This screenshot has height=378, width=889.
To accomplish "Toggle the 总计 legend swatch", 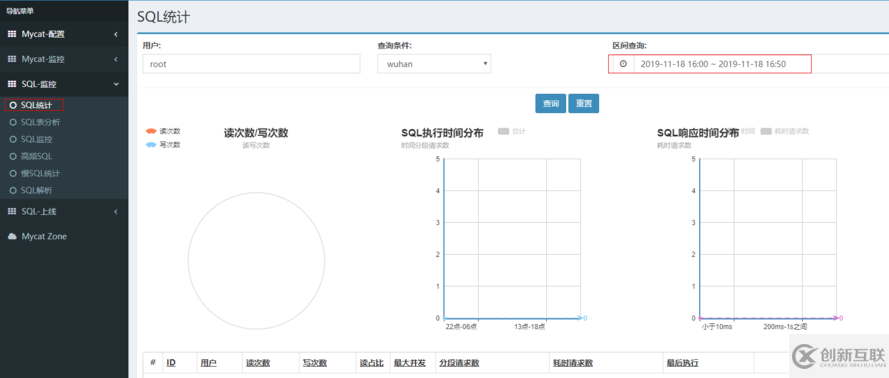I will (503, 131).
